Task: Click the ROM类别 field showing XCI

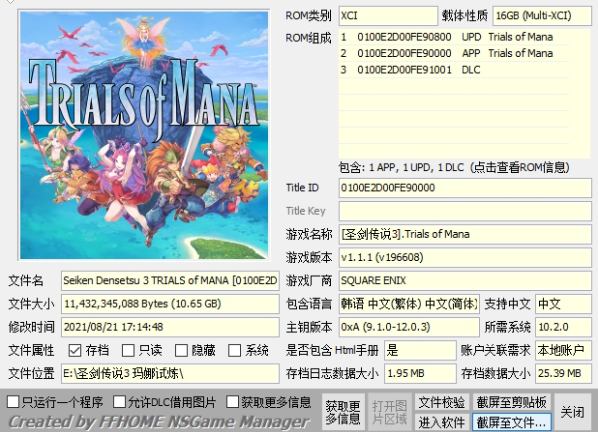Action: point(388,16)
